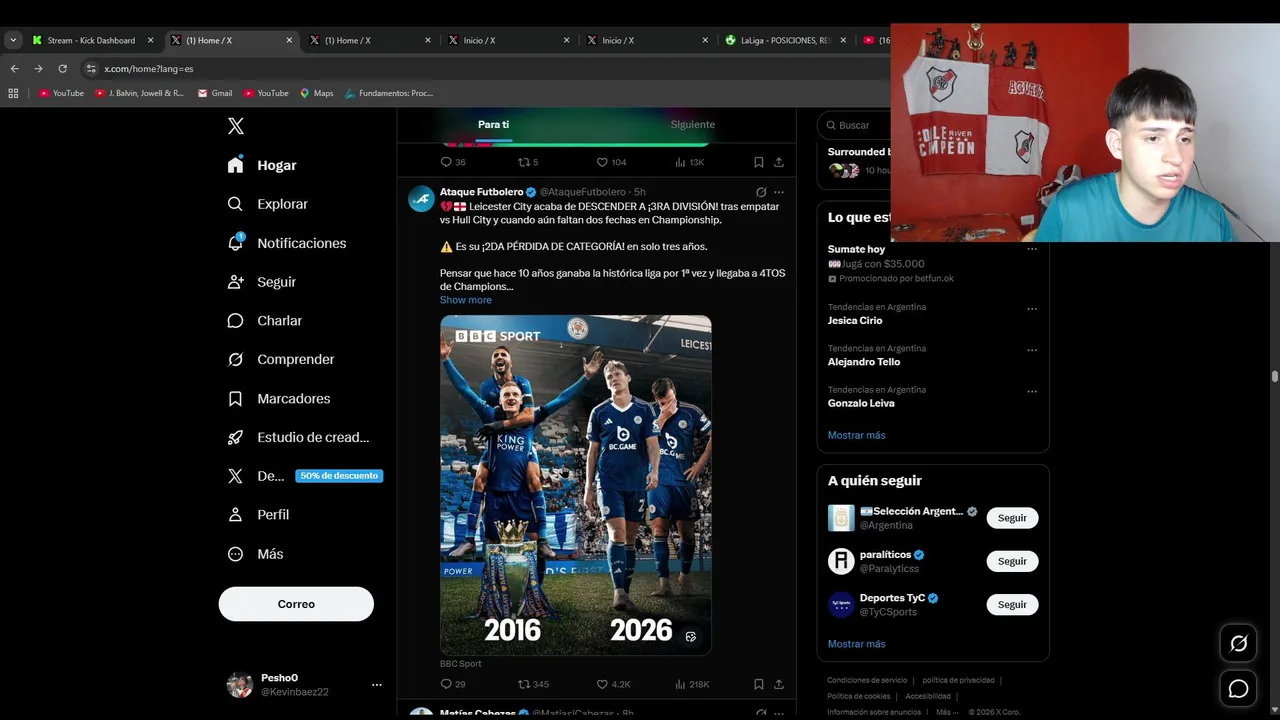Reply to the upper post with 36 comments
Screen dimensions: 1280x720
pos(453,162)
